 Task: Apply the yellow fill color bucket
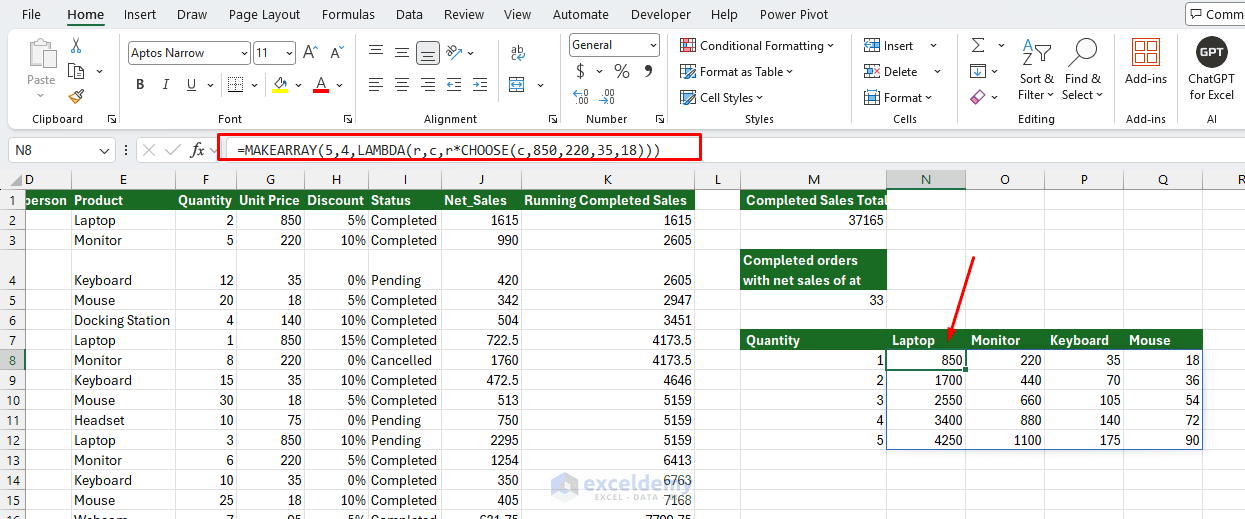pyautogui.click(x=280, y=85)
